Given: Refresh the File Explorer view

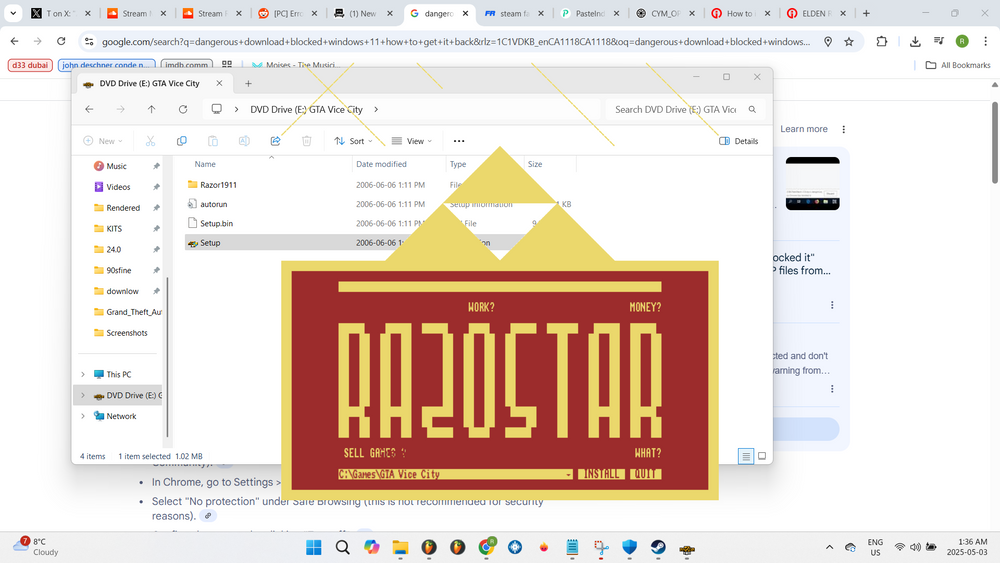Looking at the screenshot, I should (x=183, y=109).
